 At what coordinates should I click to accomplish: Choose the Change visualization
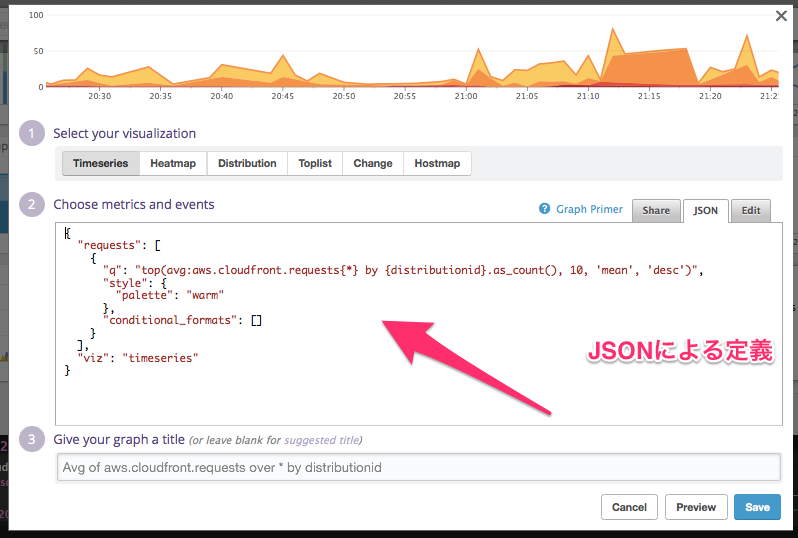373,163
